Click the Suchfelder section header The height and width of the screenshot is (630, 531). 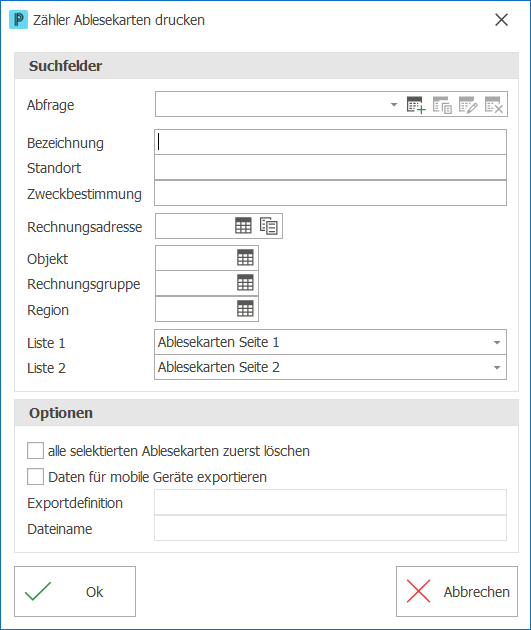266,65
